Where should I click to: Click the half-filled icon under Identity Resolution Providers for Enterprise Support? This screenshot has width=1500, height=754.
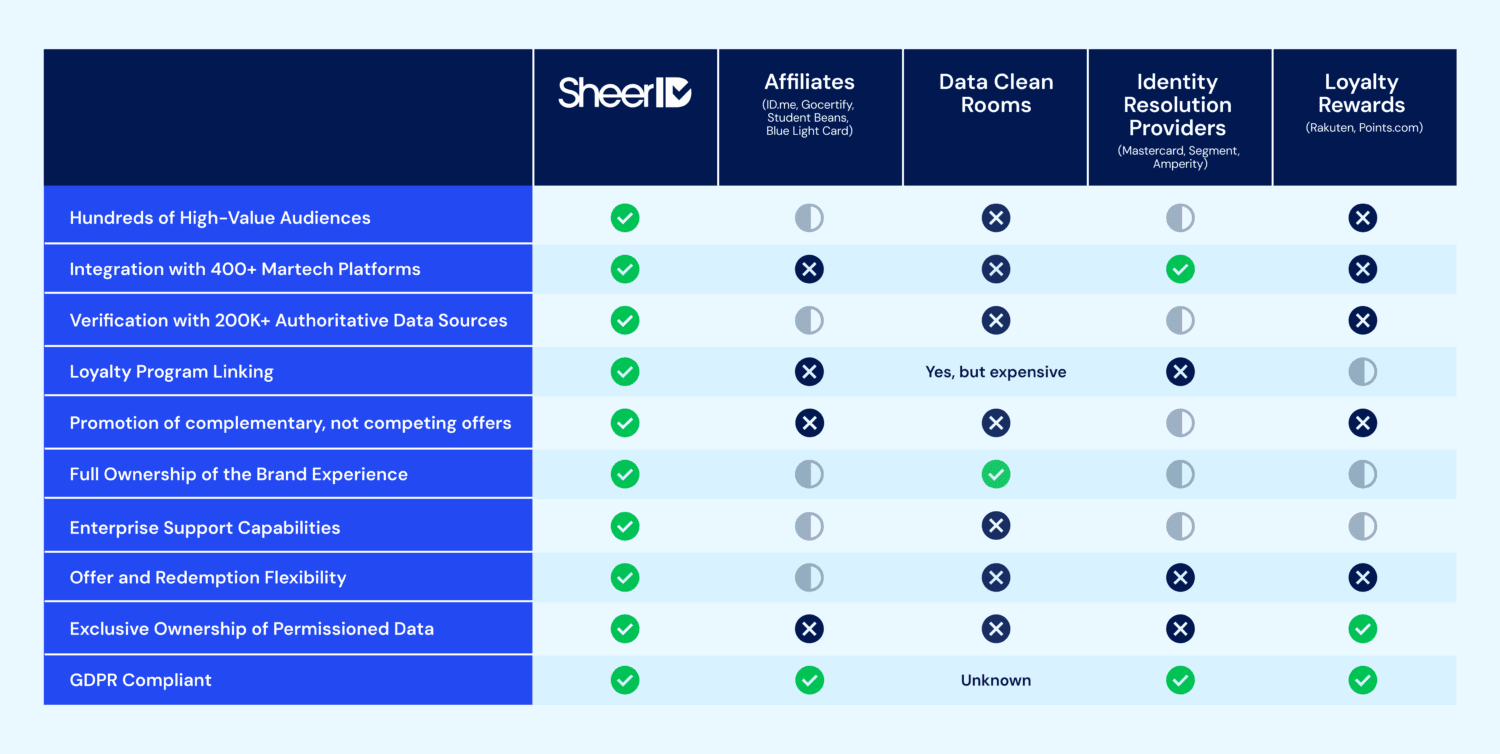pos(1180,525)
